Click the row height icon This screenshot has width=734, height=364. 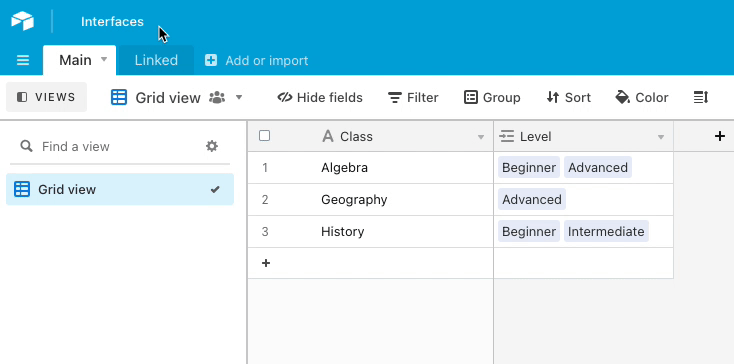[x=701, y=97]
